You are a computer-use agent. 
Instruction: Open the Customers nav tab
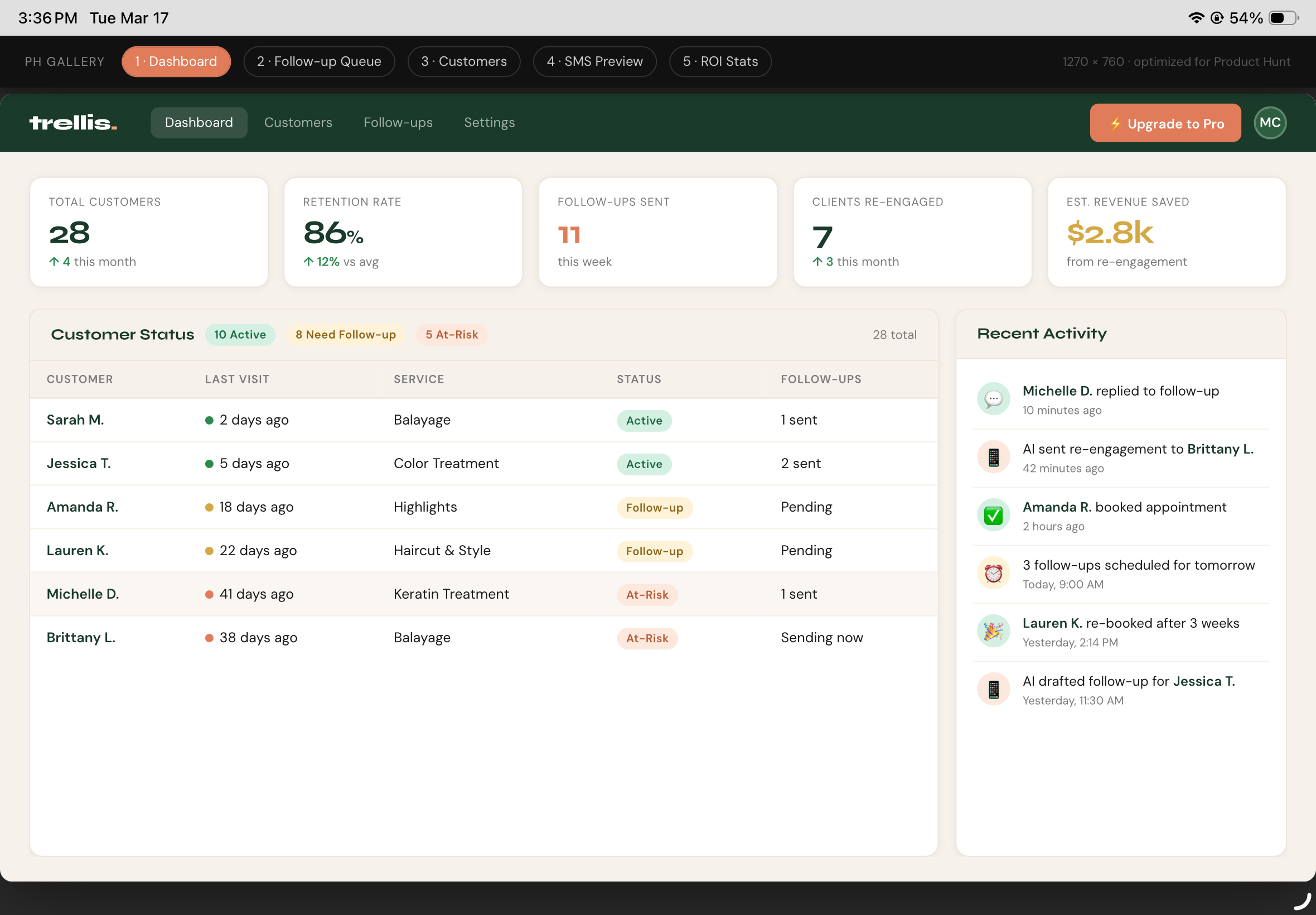(x=298, y=123)
